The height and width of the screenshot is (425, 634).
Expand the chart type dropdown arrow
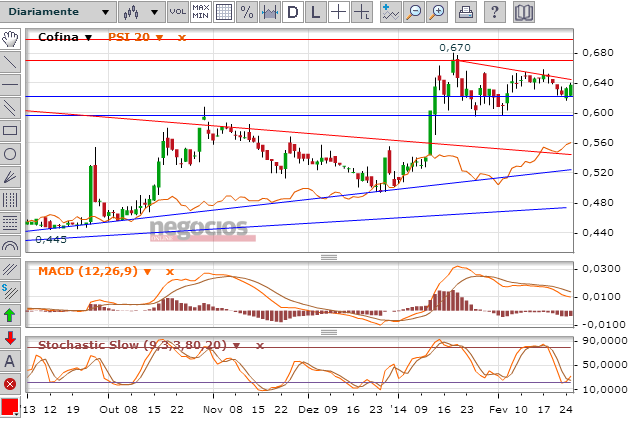[x=154, y=12]
